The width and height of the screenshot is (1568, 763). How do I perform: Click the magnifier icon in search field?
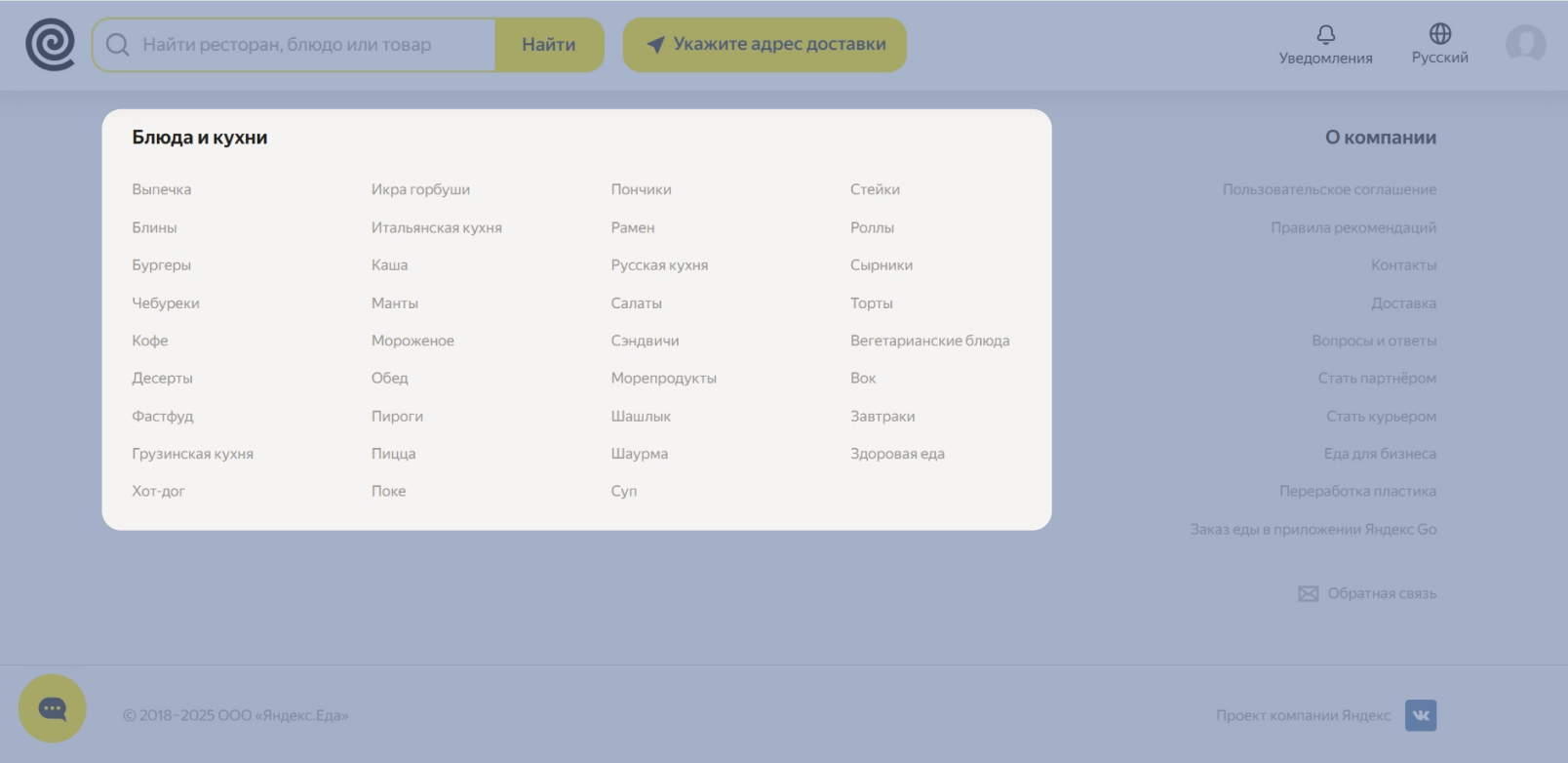pos(117,45)
